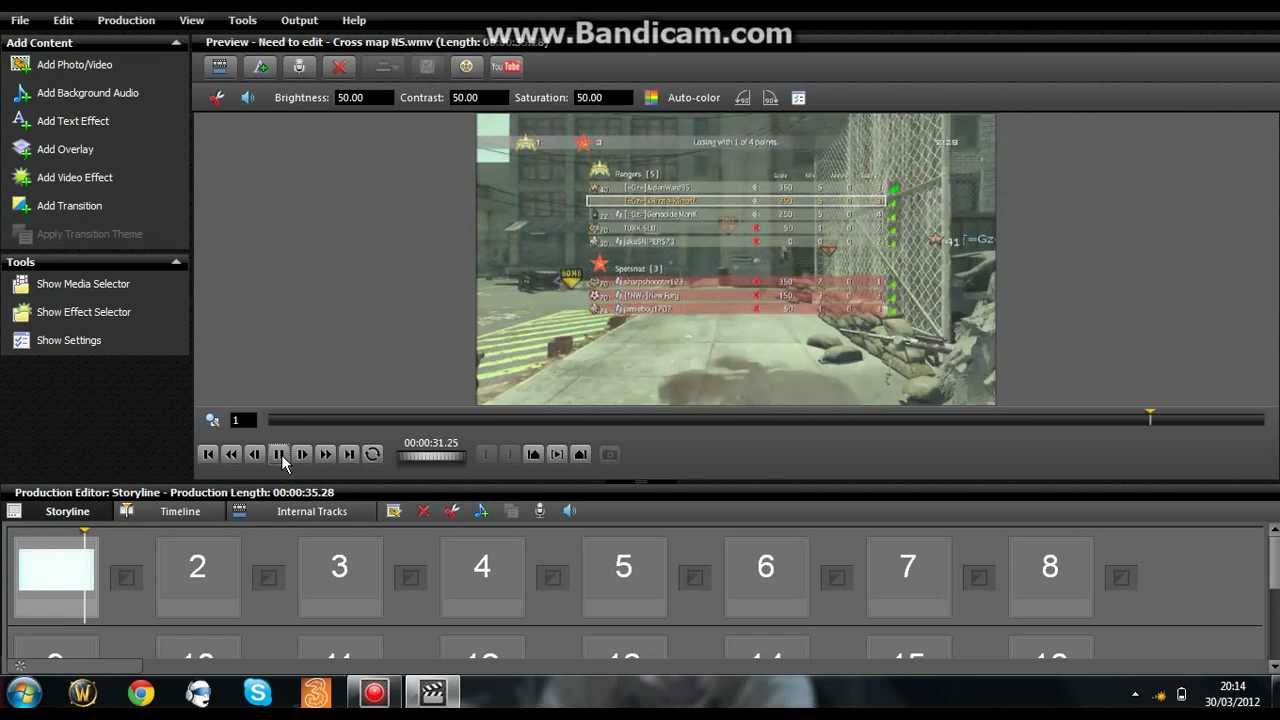Click the Brightness value field
The height and width of the screenshot is (720, 1280).
(x=364, y=98)
